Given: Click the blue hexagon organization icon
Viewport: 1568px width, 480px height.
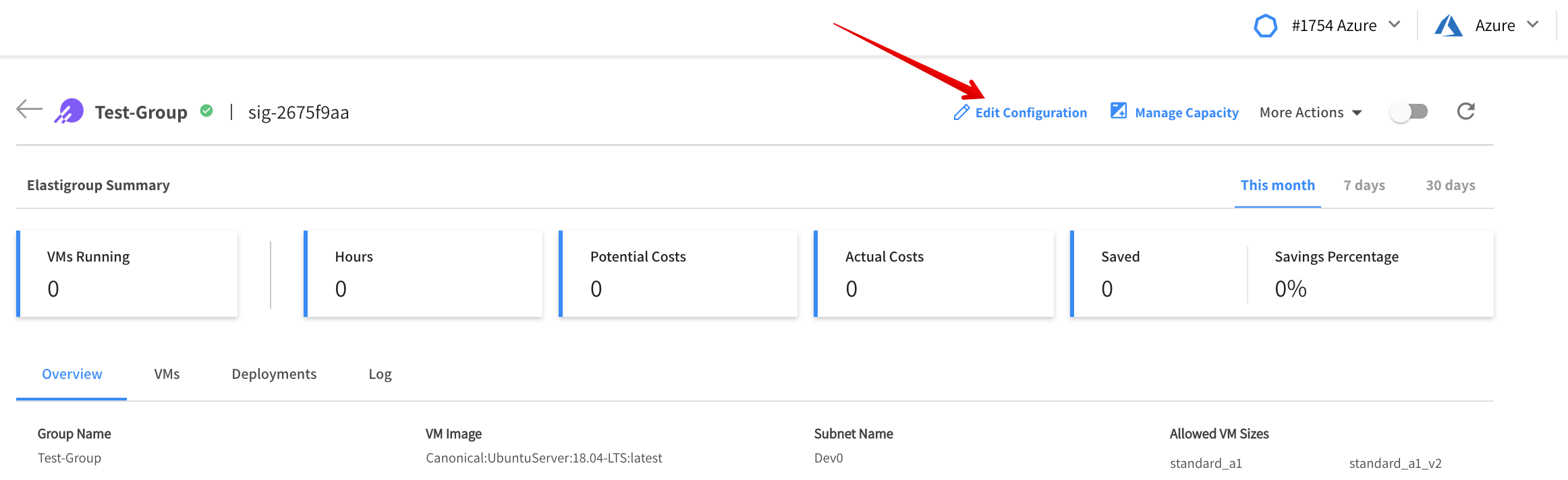Looking at the screenshot, I should tap(1265, 26).
